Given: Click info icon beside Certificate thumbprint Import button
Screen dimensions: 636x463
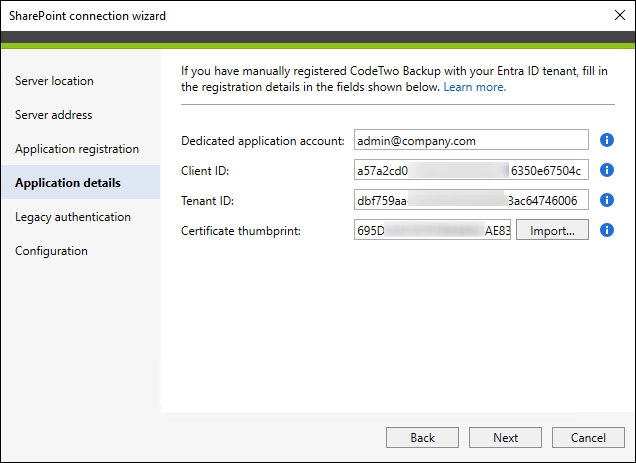Looking at the screenshot, I should click(x=607, y=230).
